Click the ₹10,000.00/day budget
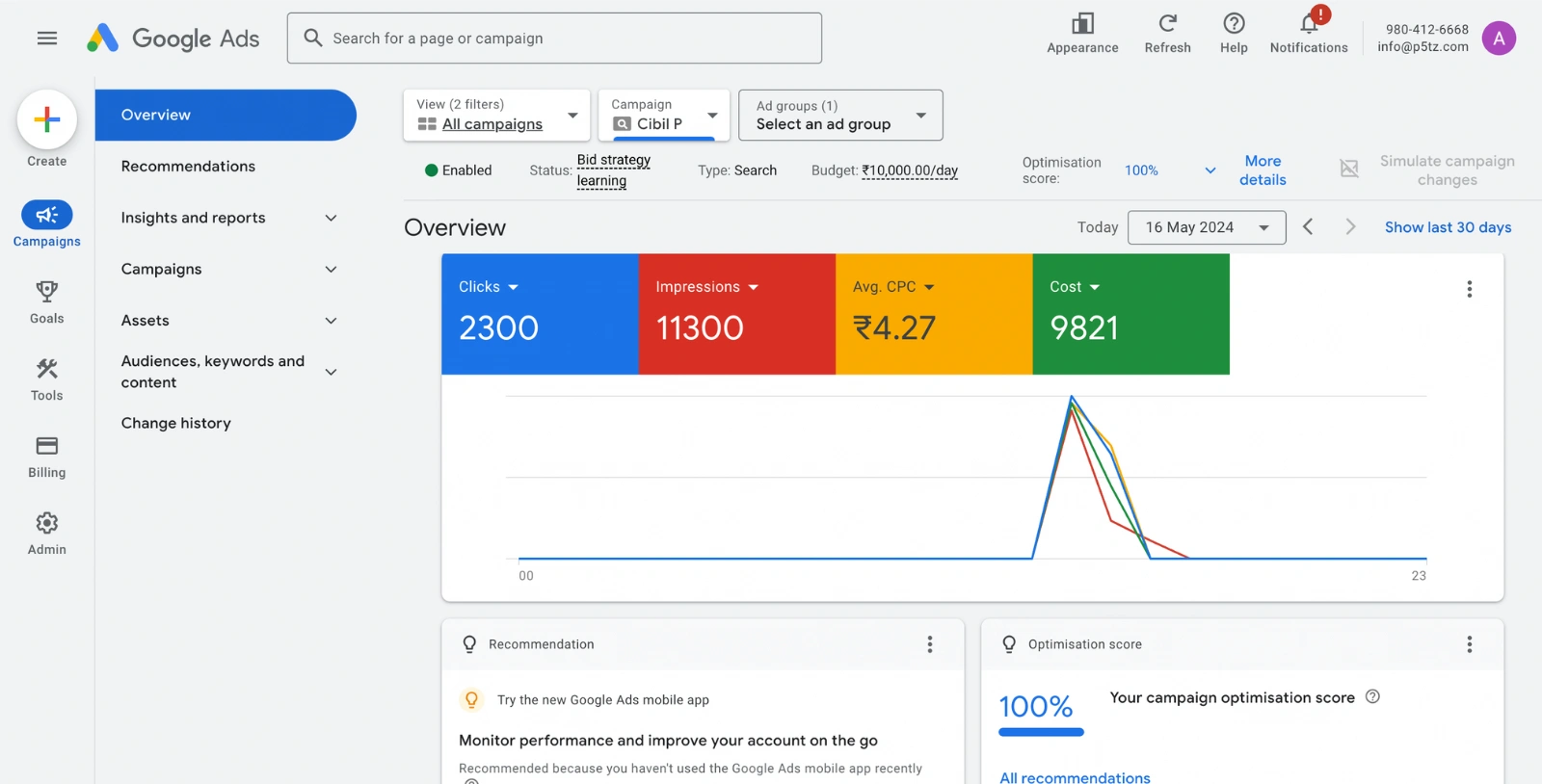Viewport: 1542px width, 784px height. click(x=910, y=170)
